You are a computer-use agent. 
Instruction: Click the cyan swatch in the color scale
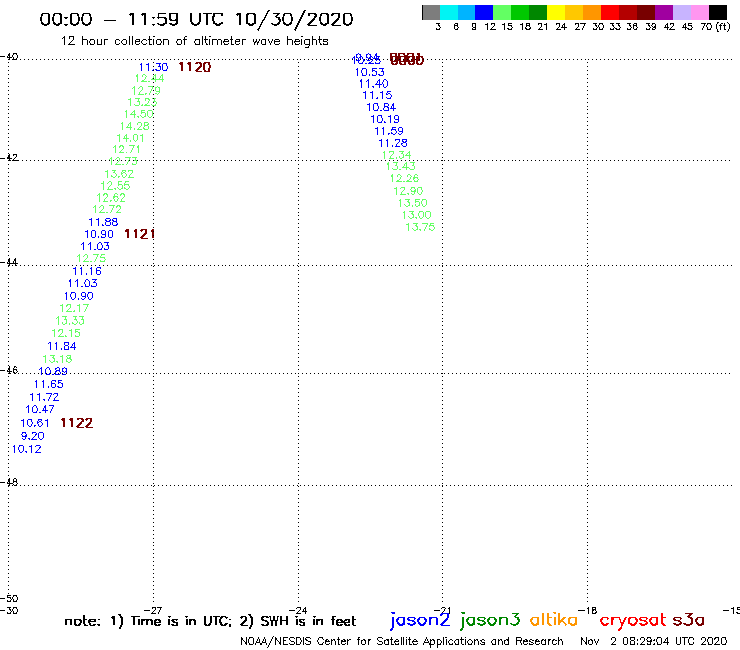(449, 12)
